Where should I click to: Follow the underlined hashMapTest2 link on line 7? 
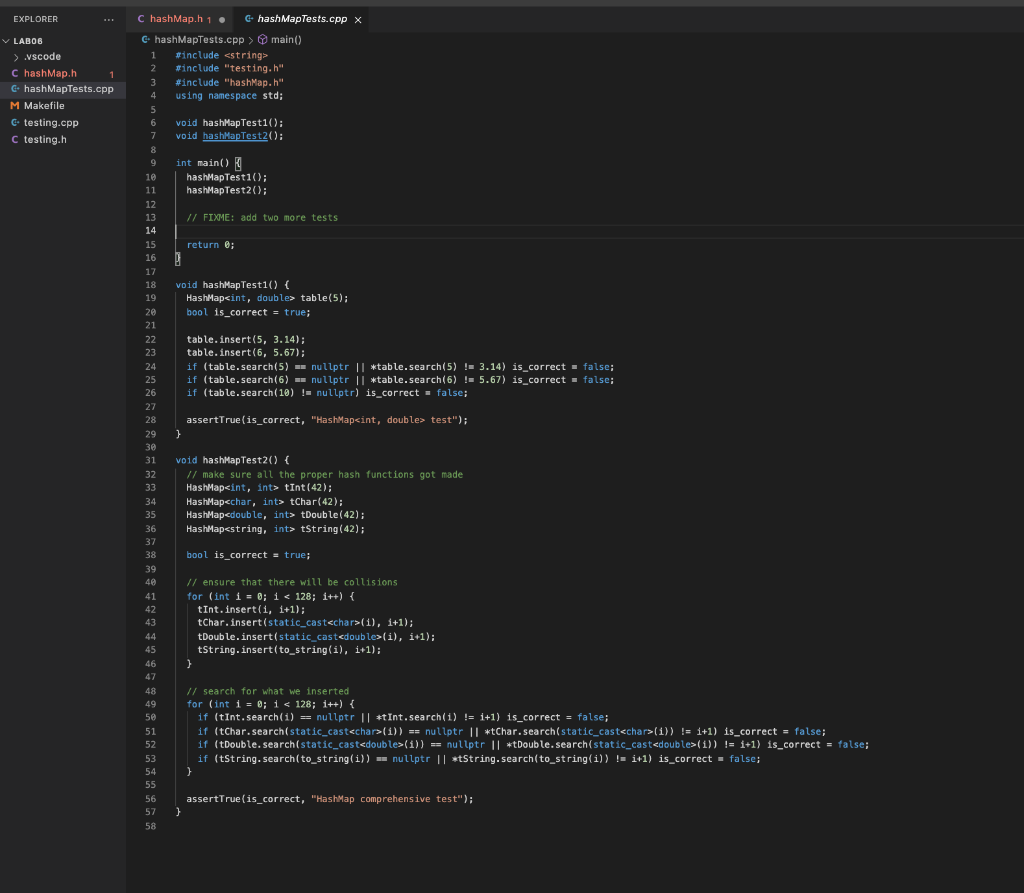tap(235, 136)
